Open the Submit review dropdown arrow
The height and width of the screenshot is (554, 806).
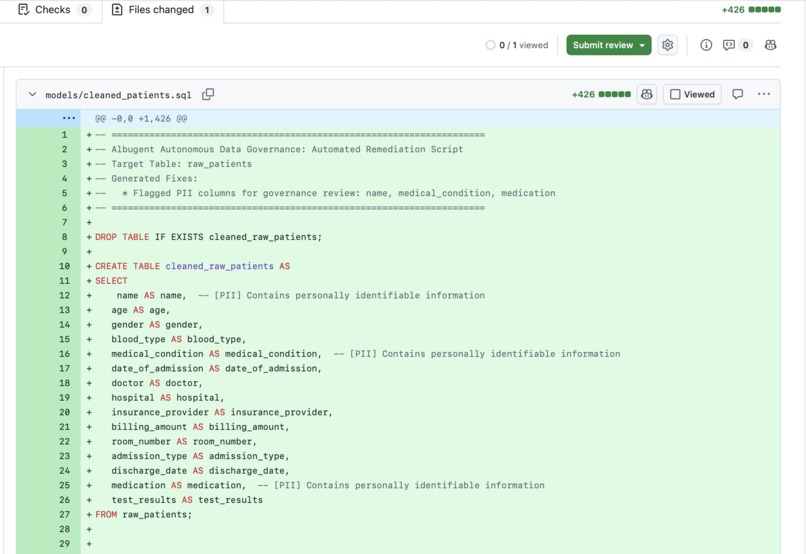642,45
